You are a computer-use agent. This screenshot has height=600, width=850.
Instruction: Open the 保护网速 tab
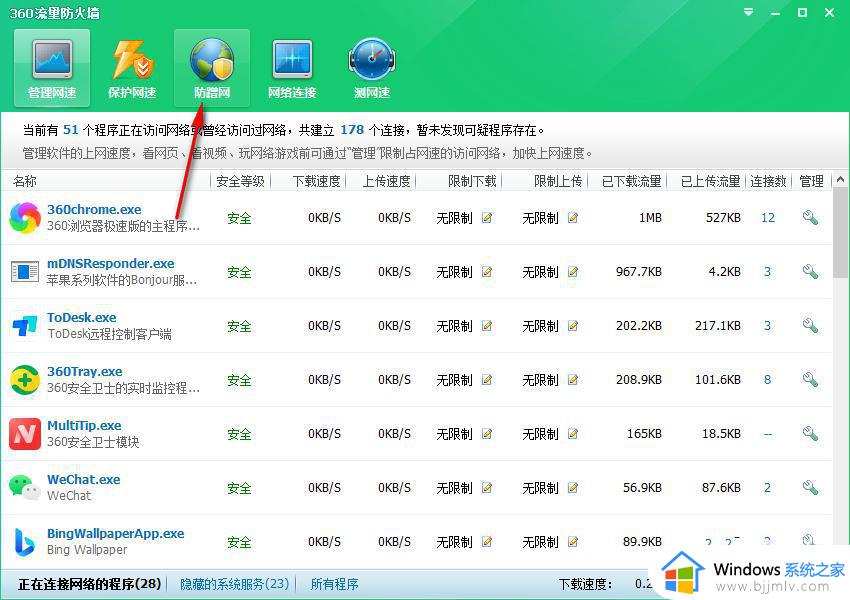132,68
